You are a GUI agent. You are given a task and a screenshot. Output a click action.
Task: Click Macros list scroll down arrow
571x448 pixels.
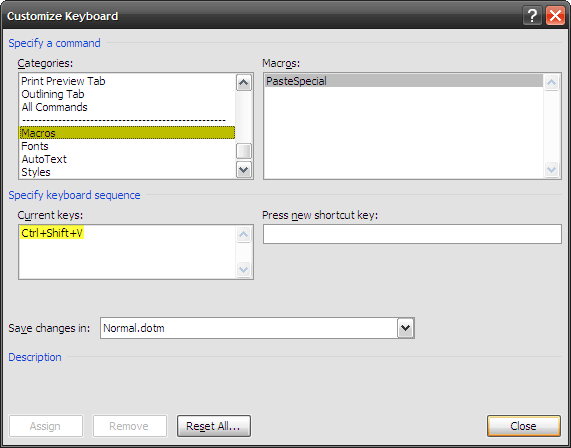[x=551, y=169]
